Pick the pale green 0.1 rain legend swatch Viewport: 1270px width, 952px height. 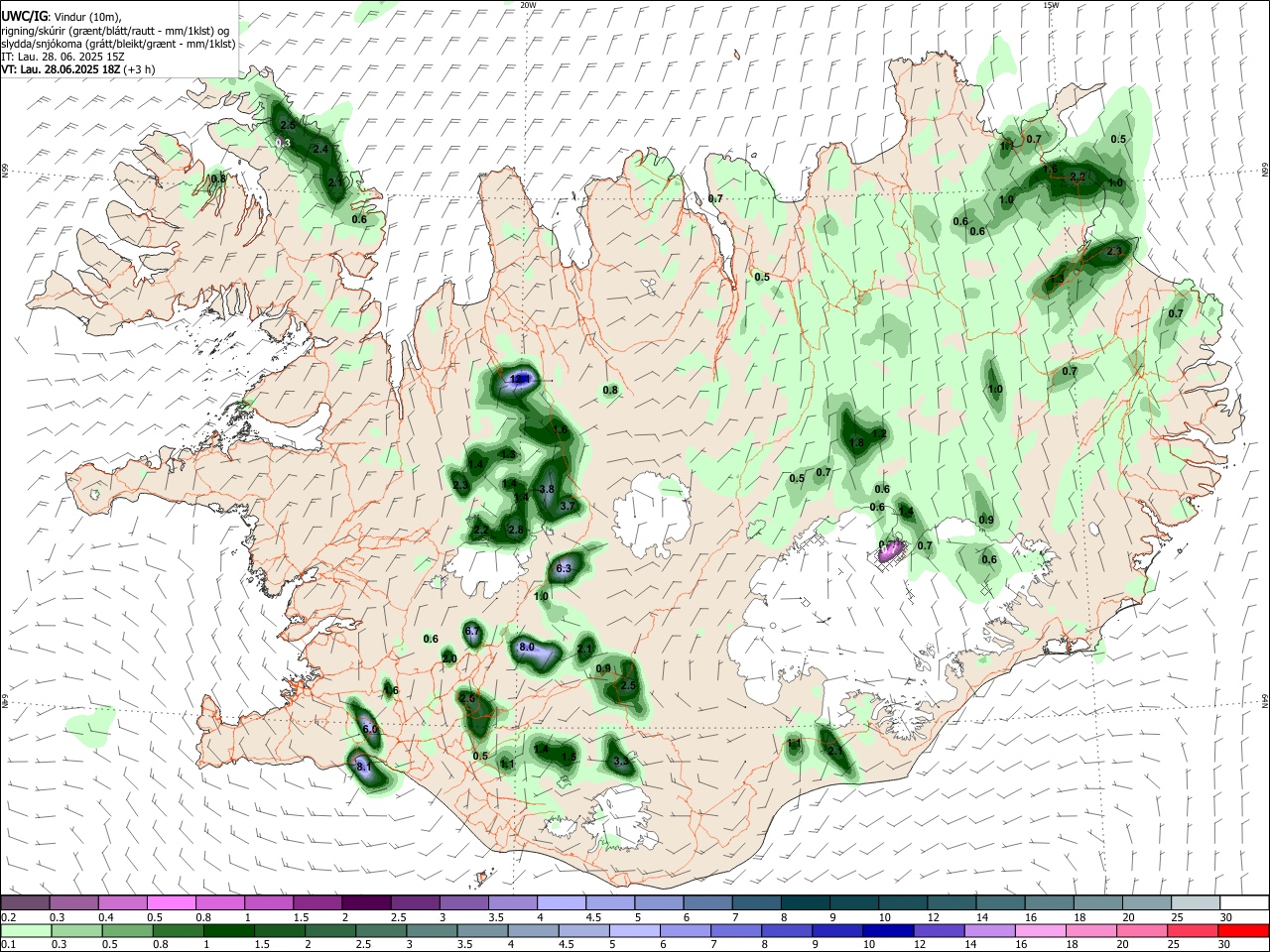coord(26,930)
